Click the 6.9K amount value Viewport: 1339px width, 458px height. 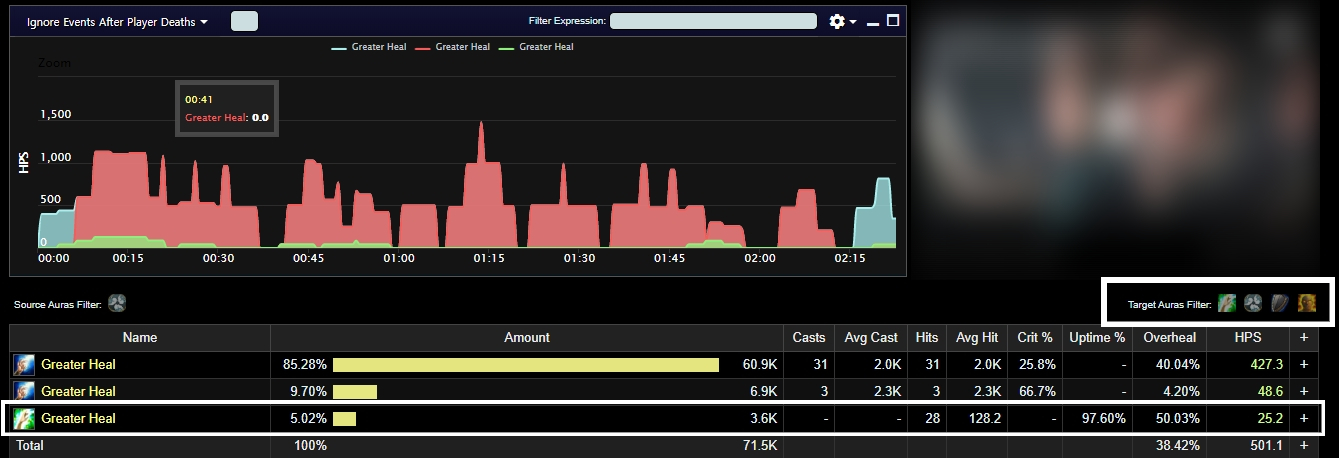765,391
